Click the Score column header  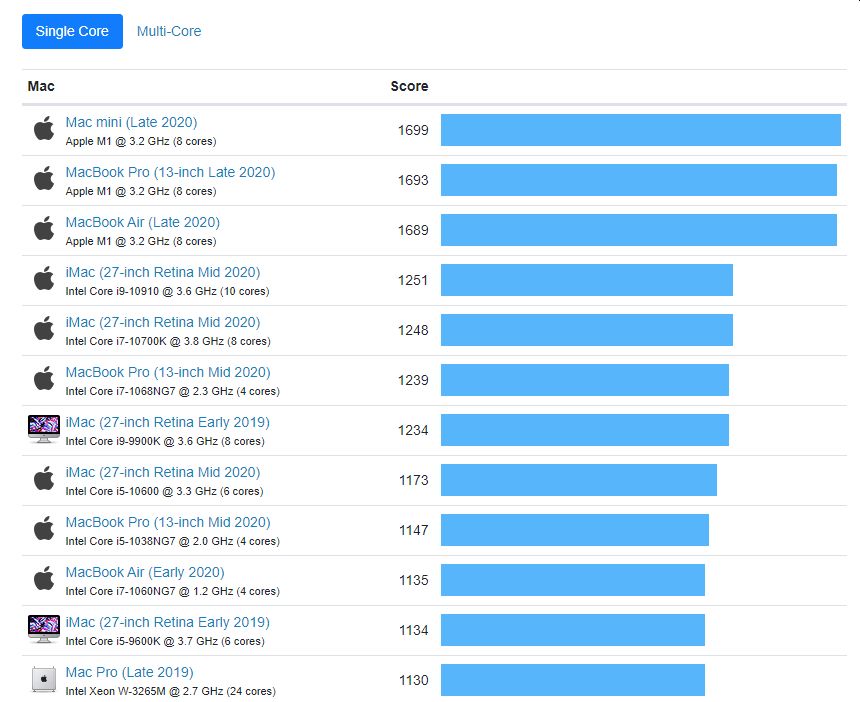(x=409, y=86)
